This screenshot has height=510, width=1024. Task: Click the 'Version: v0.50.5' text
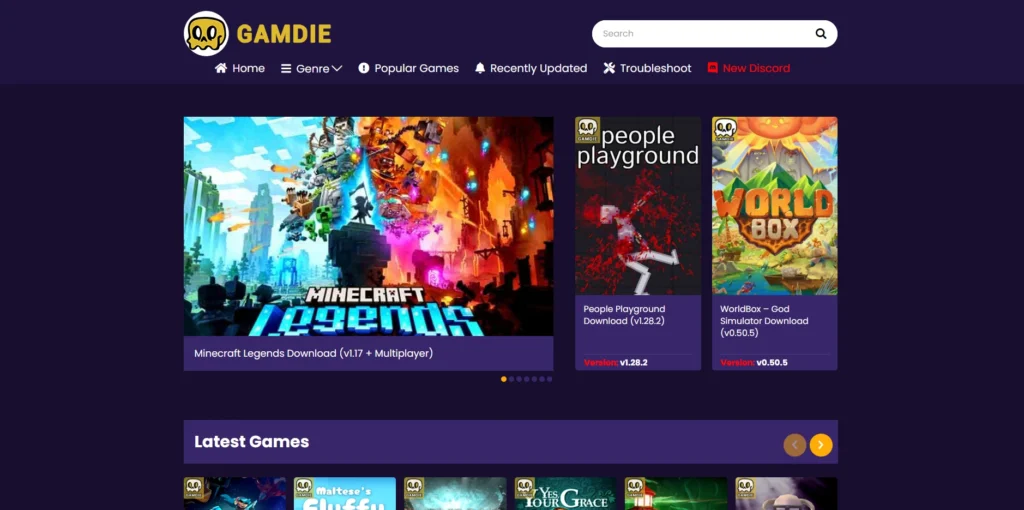(x=754, y=362)
